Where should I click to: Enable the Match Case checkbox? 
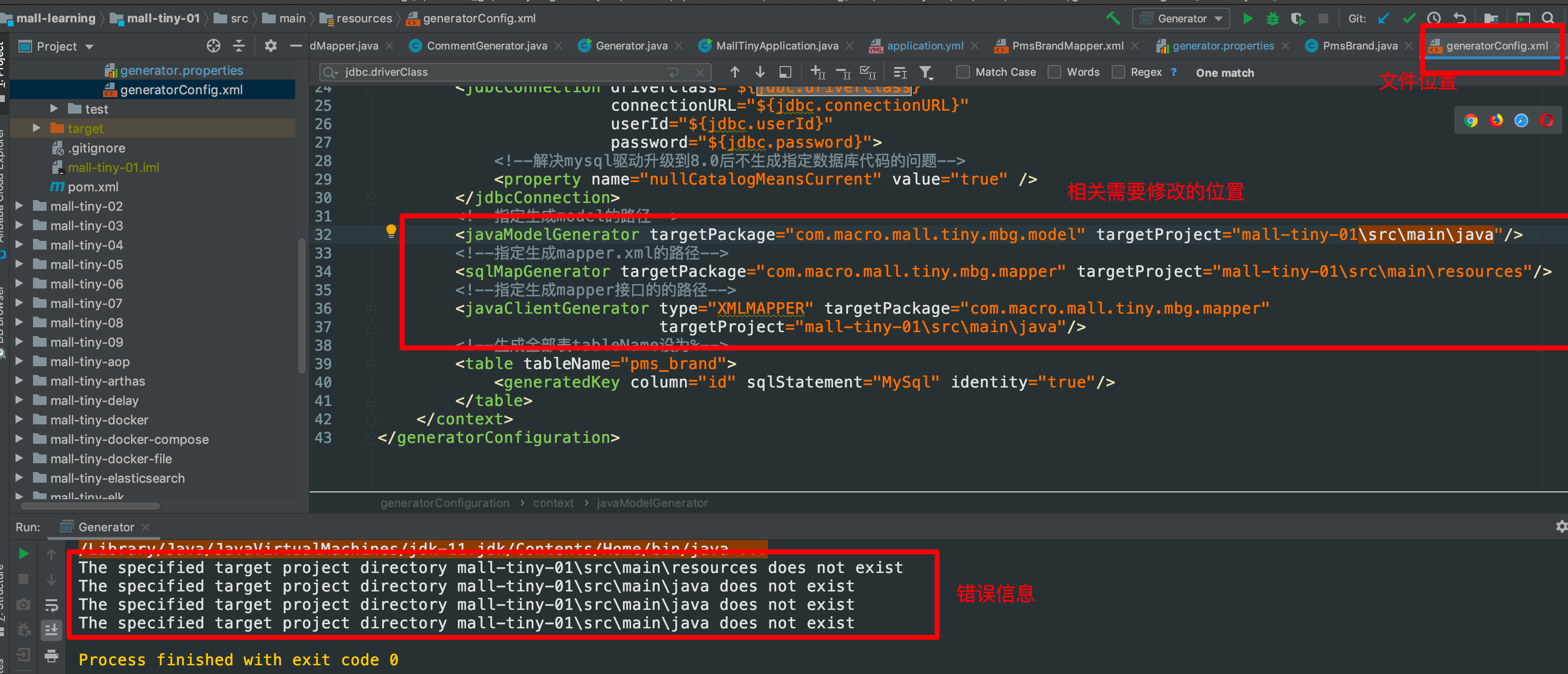962,72
